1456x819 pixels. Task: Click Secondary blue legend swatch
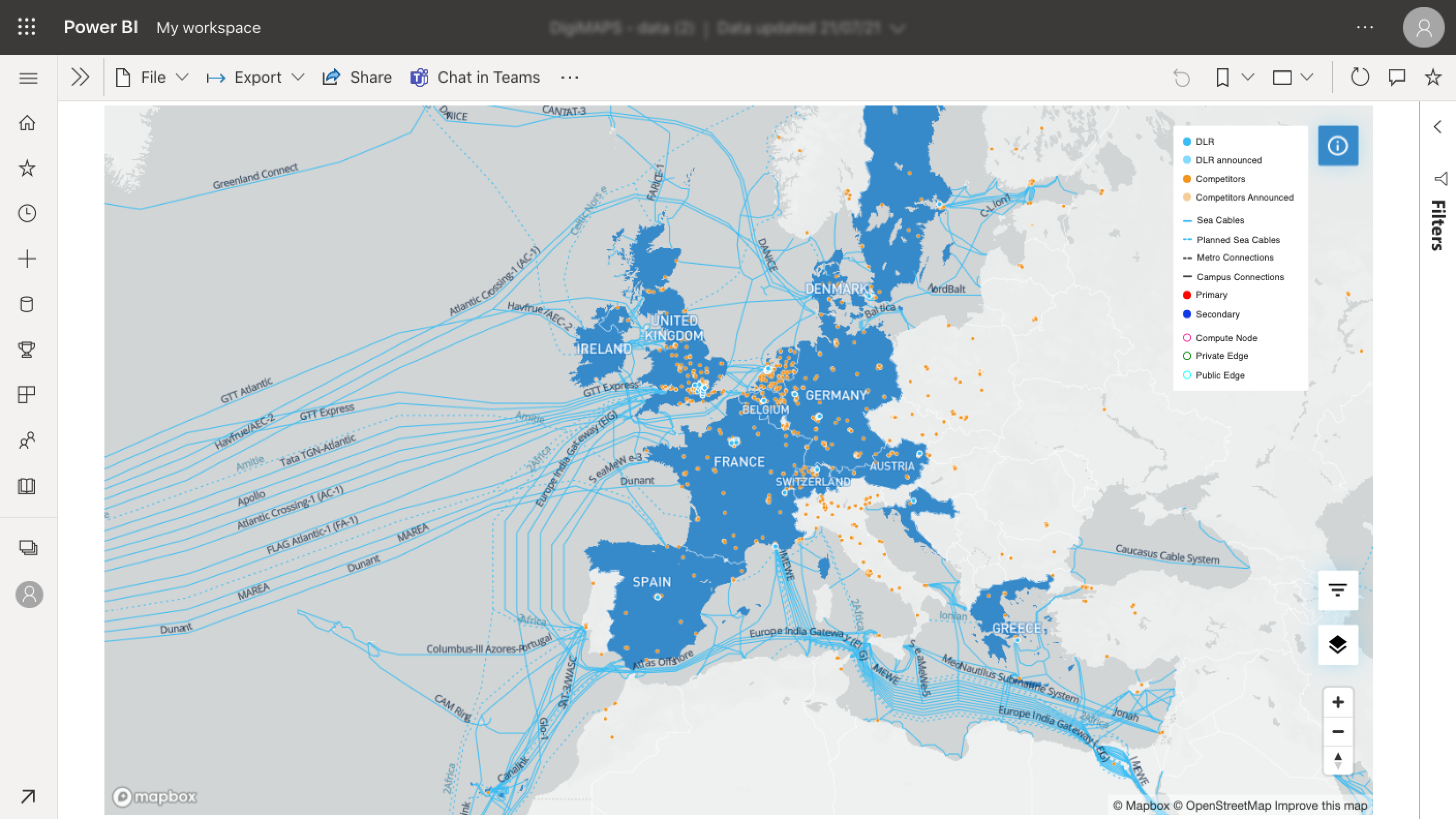click(1187, 314)
